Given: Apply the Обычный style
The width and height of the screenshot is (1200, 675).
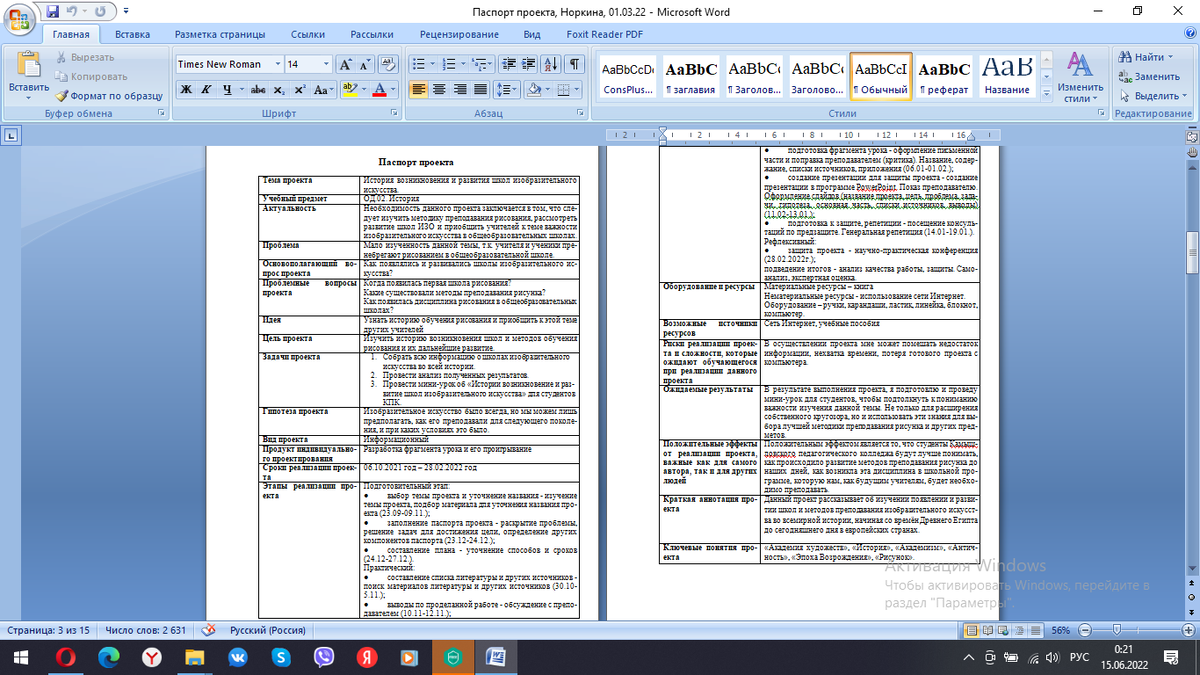Looking at the screenshot, I should coord(881,76).
